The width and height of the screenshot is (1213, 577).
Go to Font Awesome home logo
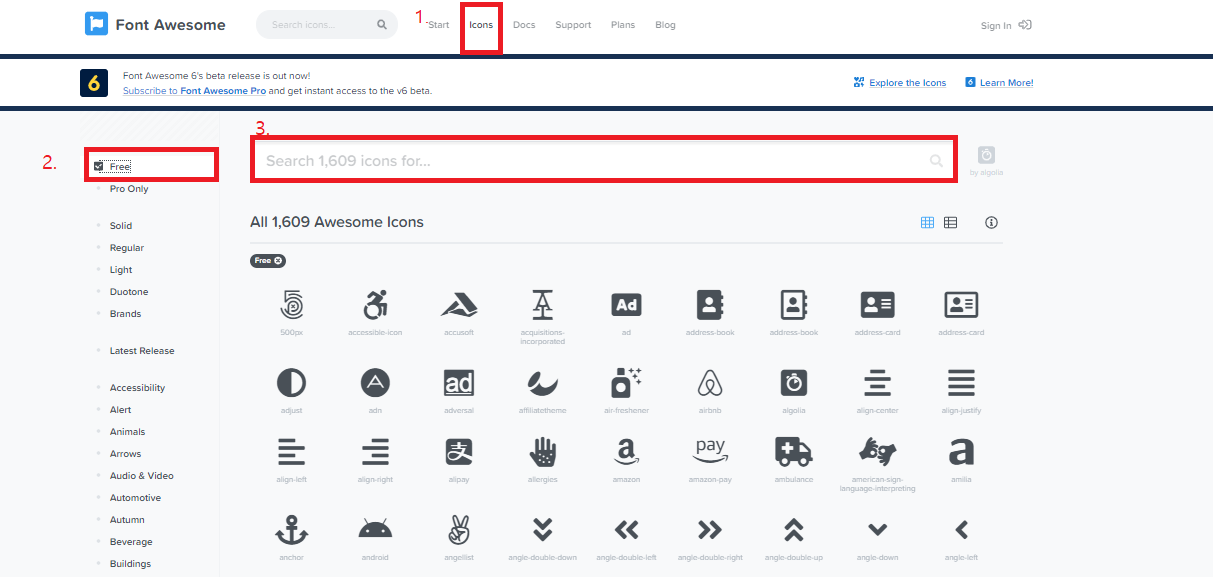155,25
